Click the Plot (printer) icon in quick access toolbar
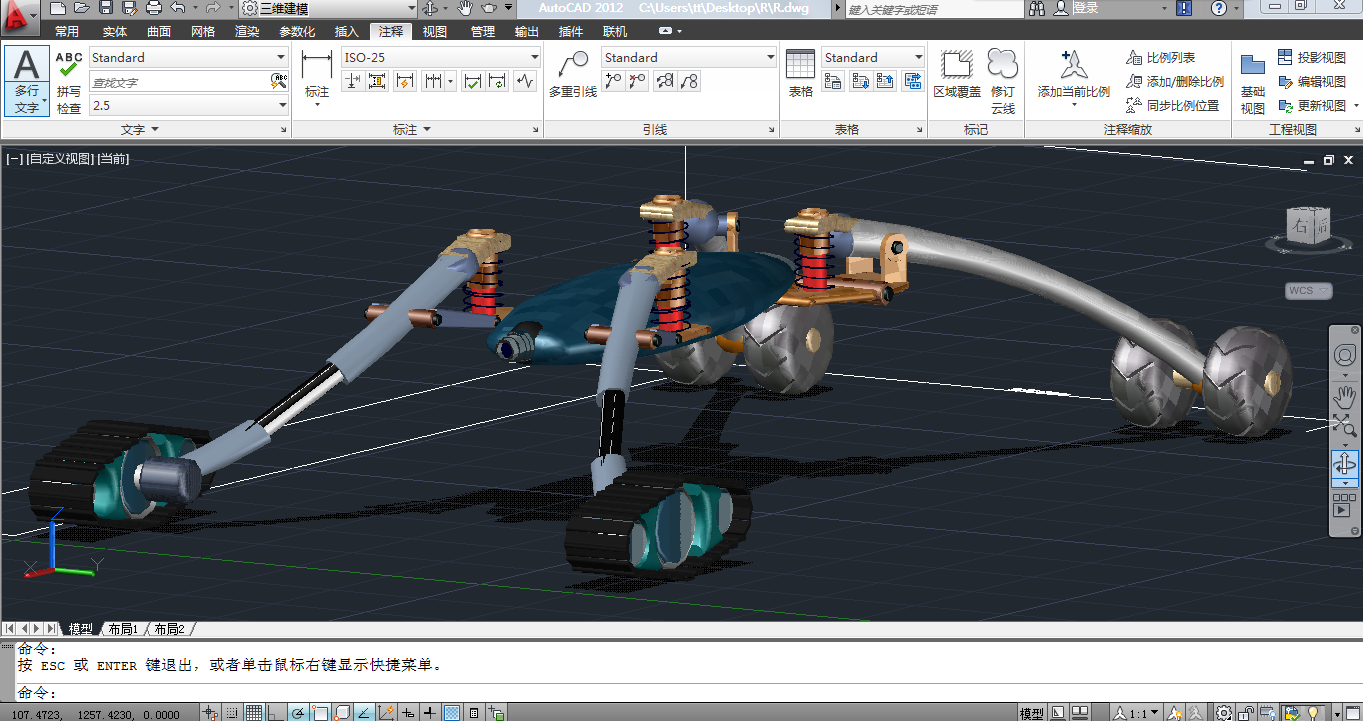The width and height of the screenshot is (1363, 721). [x=154, y=8]
